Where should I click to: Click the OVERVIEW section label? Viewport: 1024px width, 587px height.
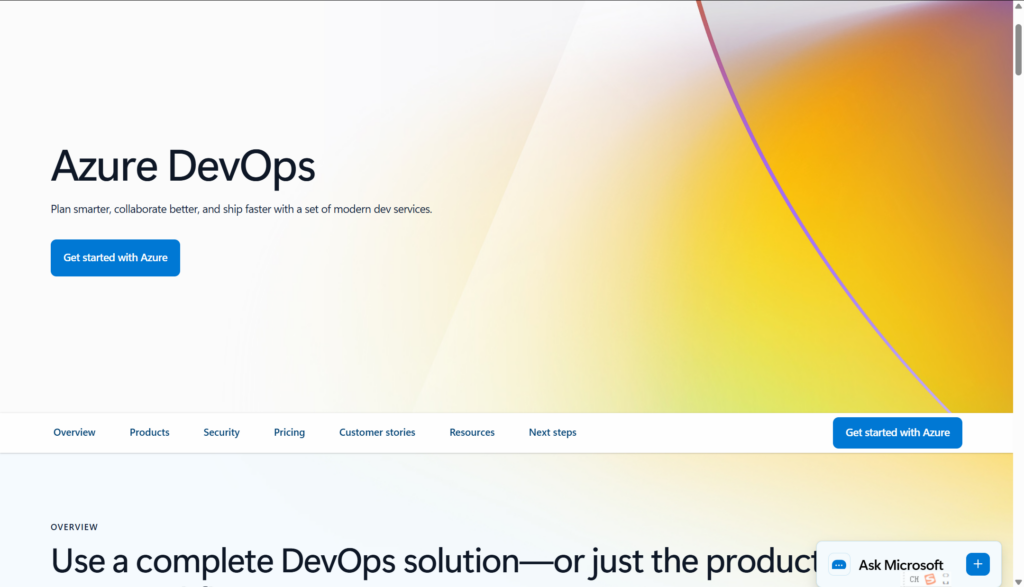pos(74,527)
